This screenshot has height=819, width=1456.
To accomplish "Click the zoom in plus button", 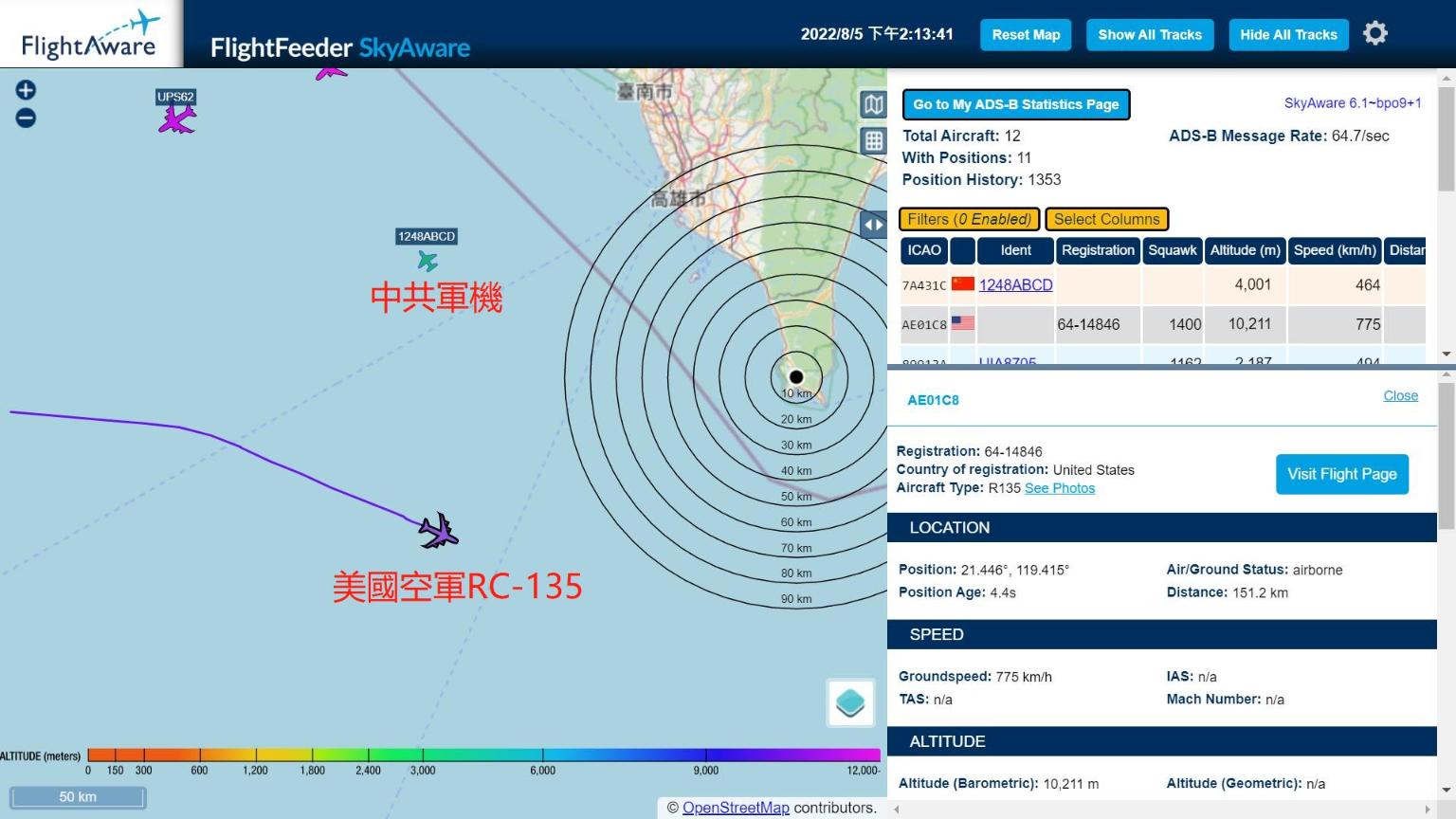I will coord(26,90).
